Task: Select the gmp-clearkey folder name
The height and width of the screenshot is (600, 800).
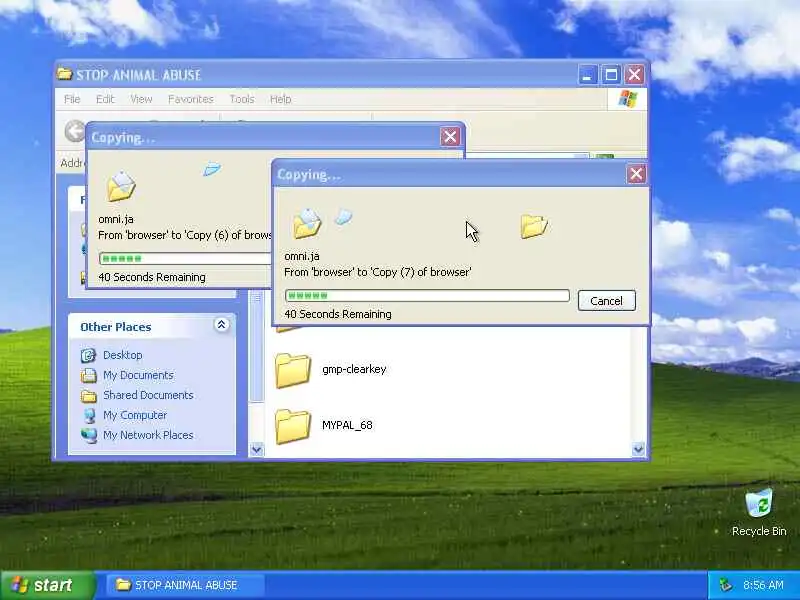Action: click(354, 369)
